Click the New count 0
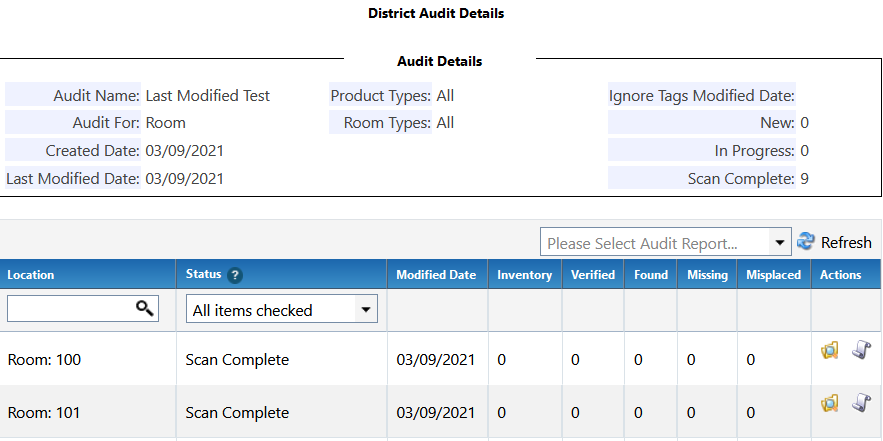 (804, 123)
